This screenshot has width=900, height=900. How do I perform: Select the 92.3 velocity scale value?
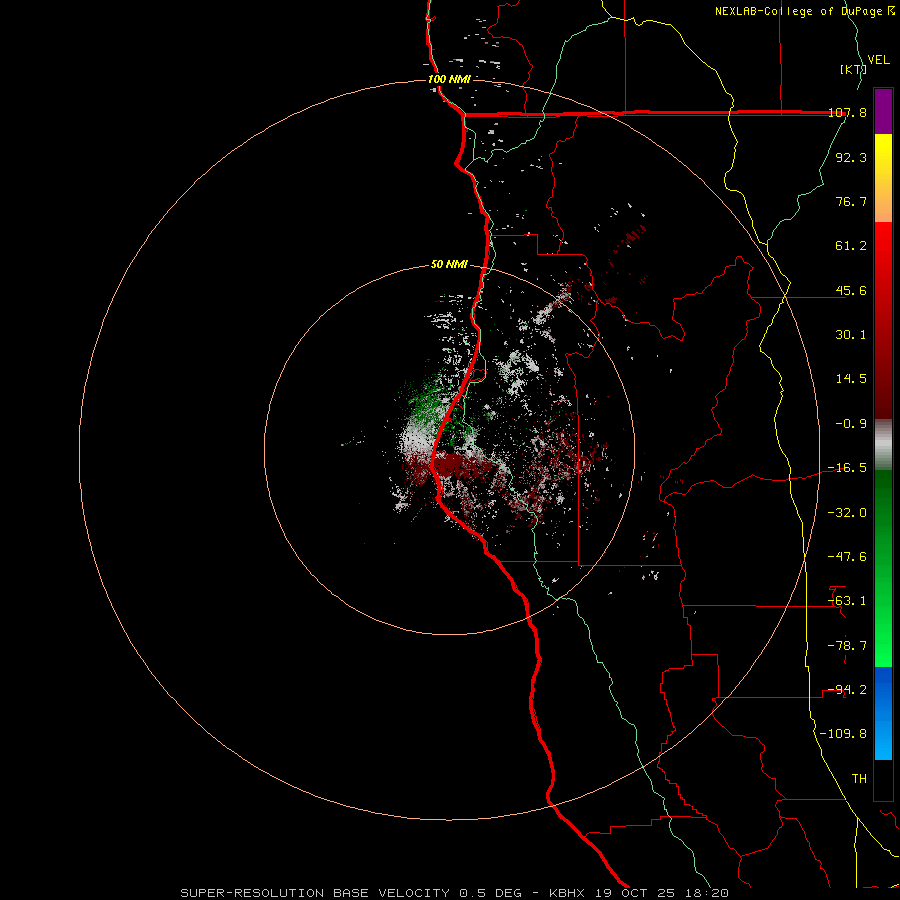coord(851,157)
